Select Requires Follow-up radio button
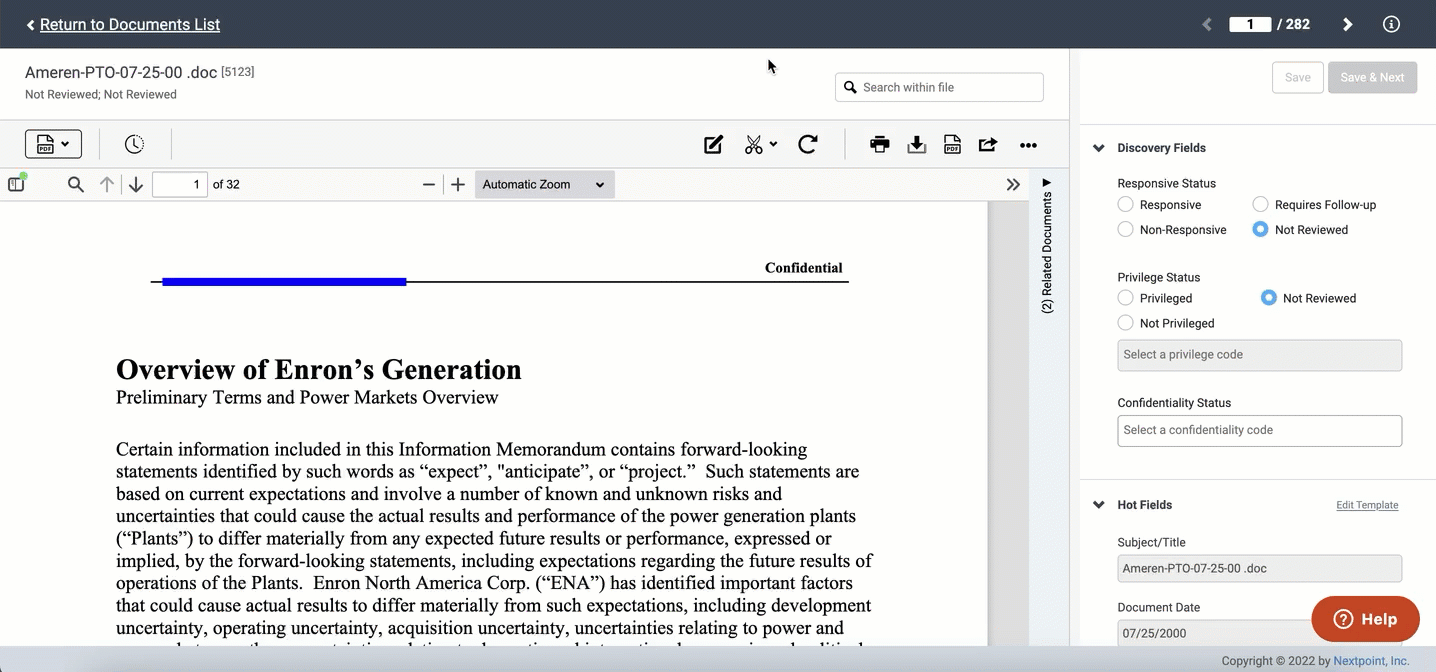 [1260, 204]
